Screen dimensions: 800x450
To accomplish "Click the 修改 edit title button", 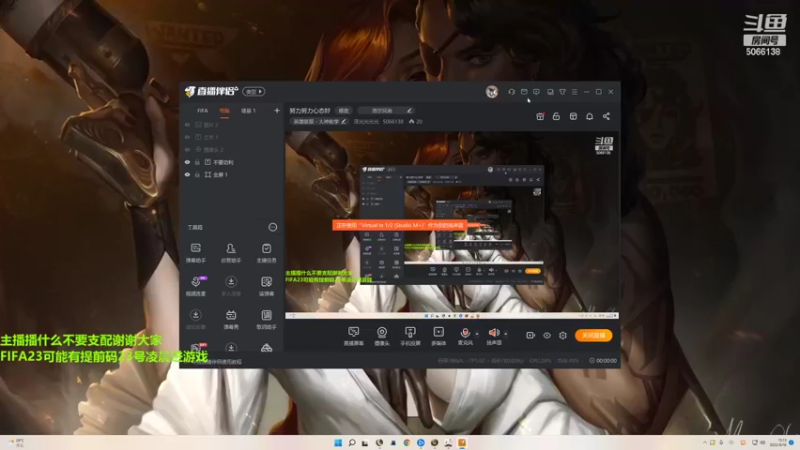I will pyautogui.click(x=344, y=111).
